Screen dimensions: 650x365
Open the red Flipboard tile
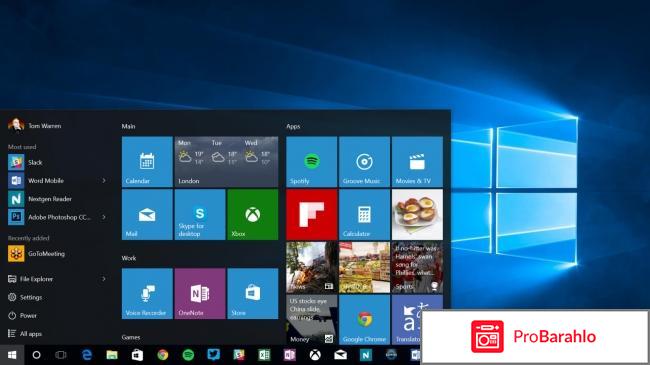tap(312, 214)
